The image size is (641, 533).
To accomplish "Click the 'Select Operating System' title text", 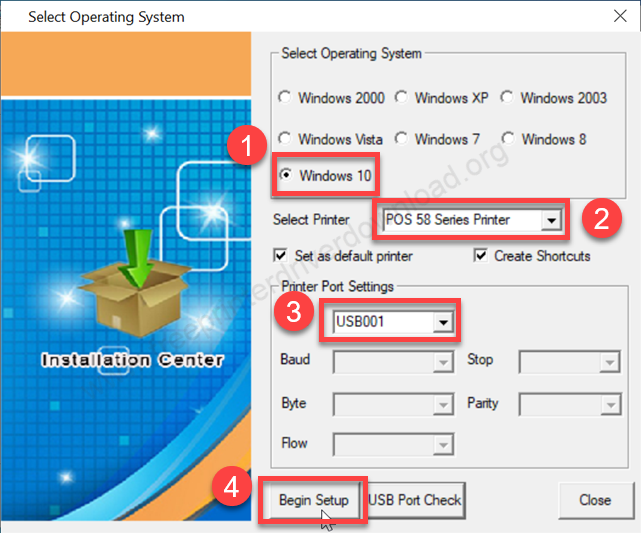I will 106,17.
